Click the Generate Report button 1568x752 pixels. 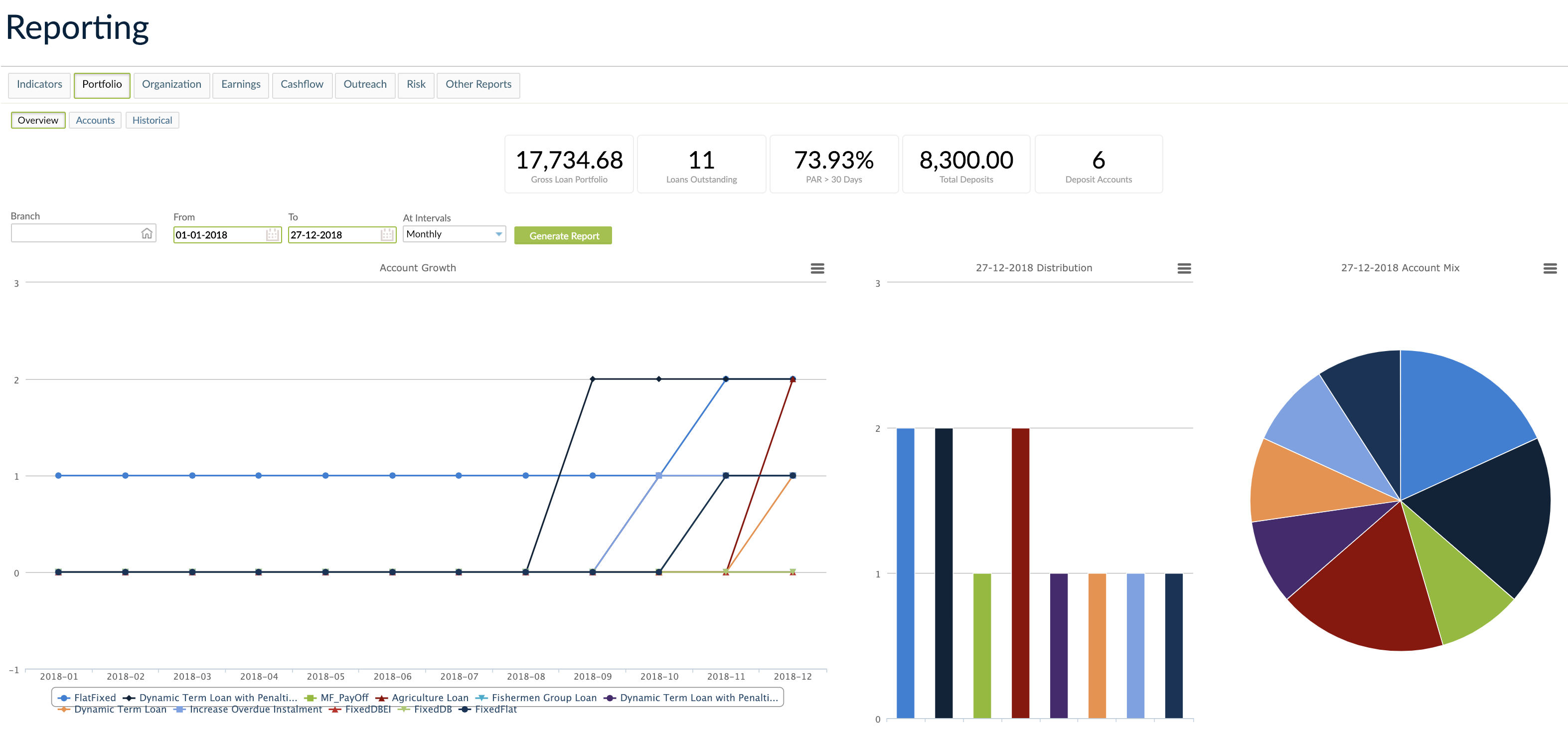(562, 235)
